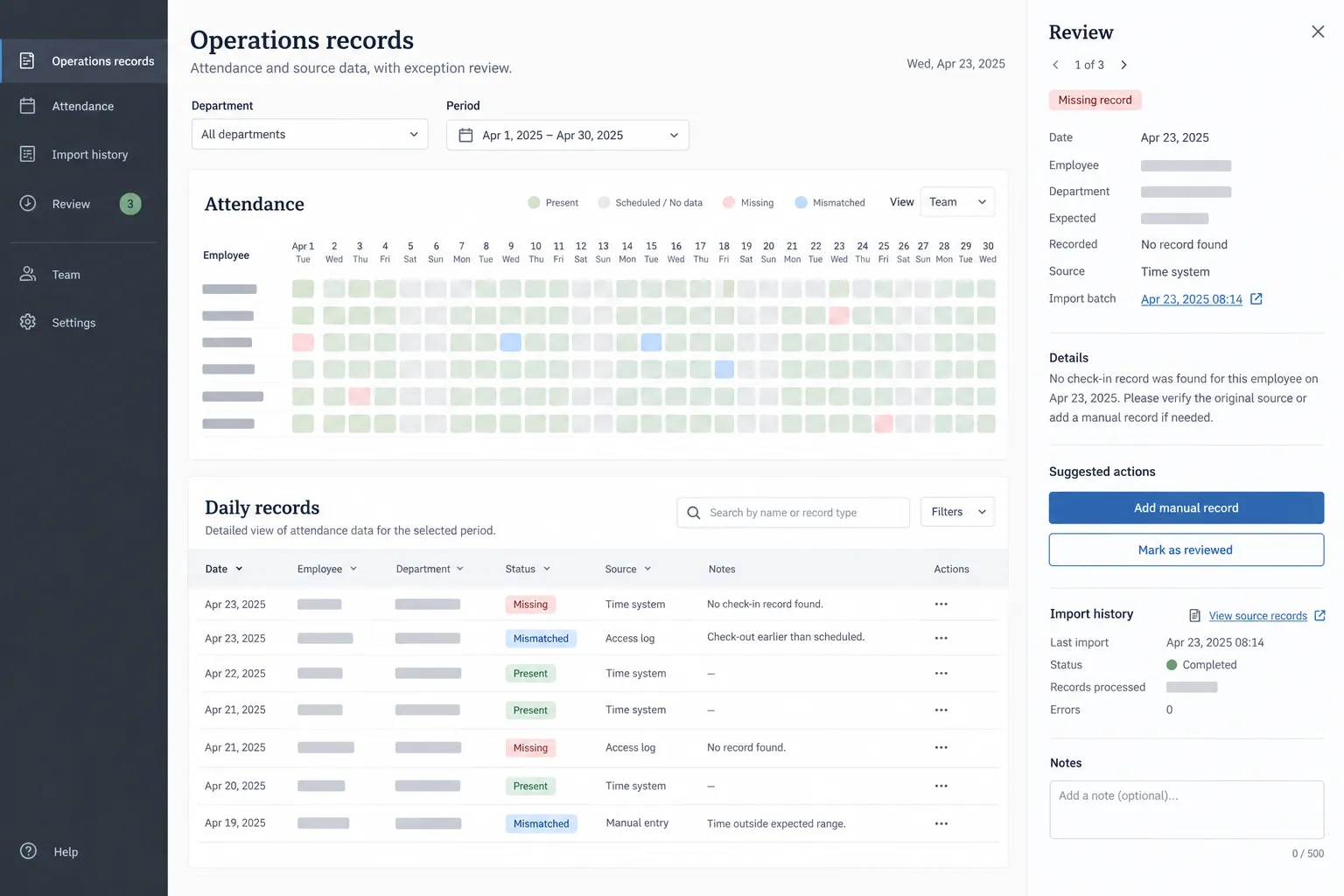1344x896 pixels.
Task: Open actions menu for Apr 21 Missing row
Action: tap(941, 747)
